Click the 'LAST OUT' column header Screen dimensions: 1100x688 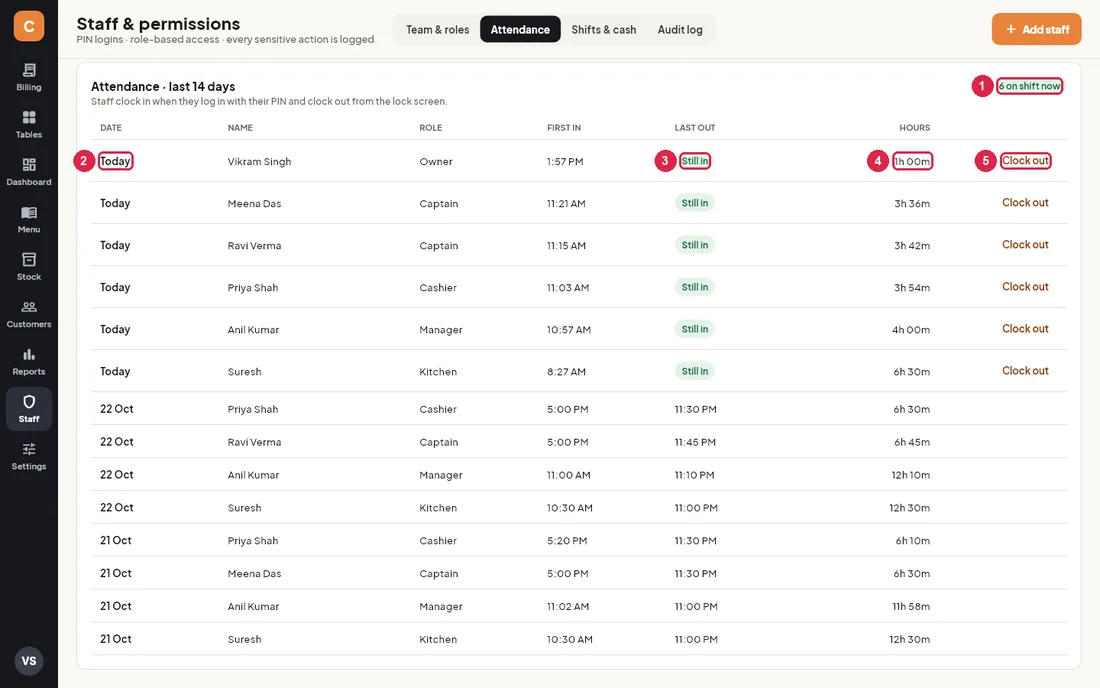pos(695,128)
